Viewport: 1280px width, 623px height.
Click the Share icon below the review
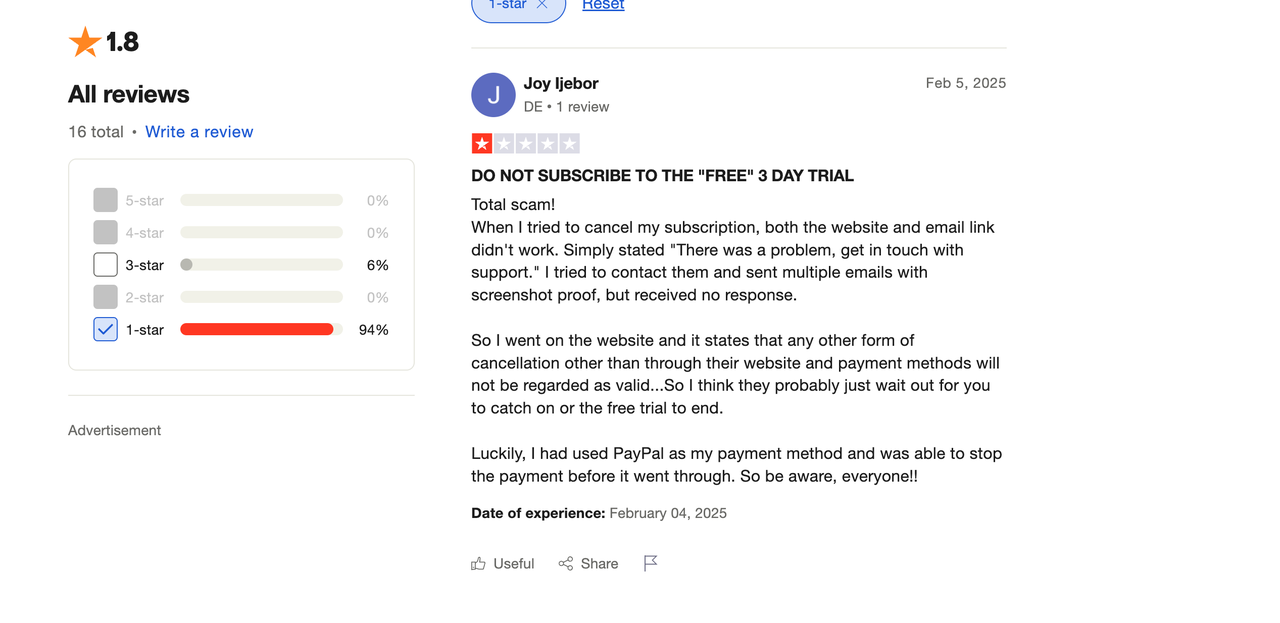point(566,564)
